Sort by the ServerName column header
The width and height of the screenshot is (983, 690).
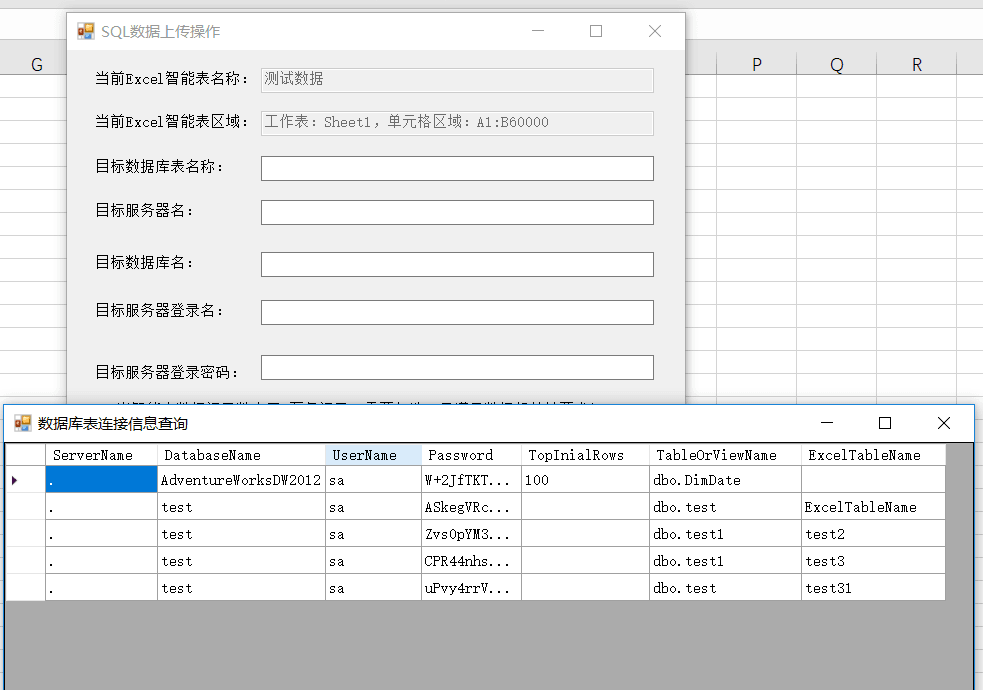102,455
